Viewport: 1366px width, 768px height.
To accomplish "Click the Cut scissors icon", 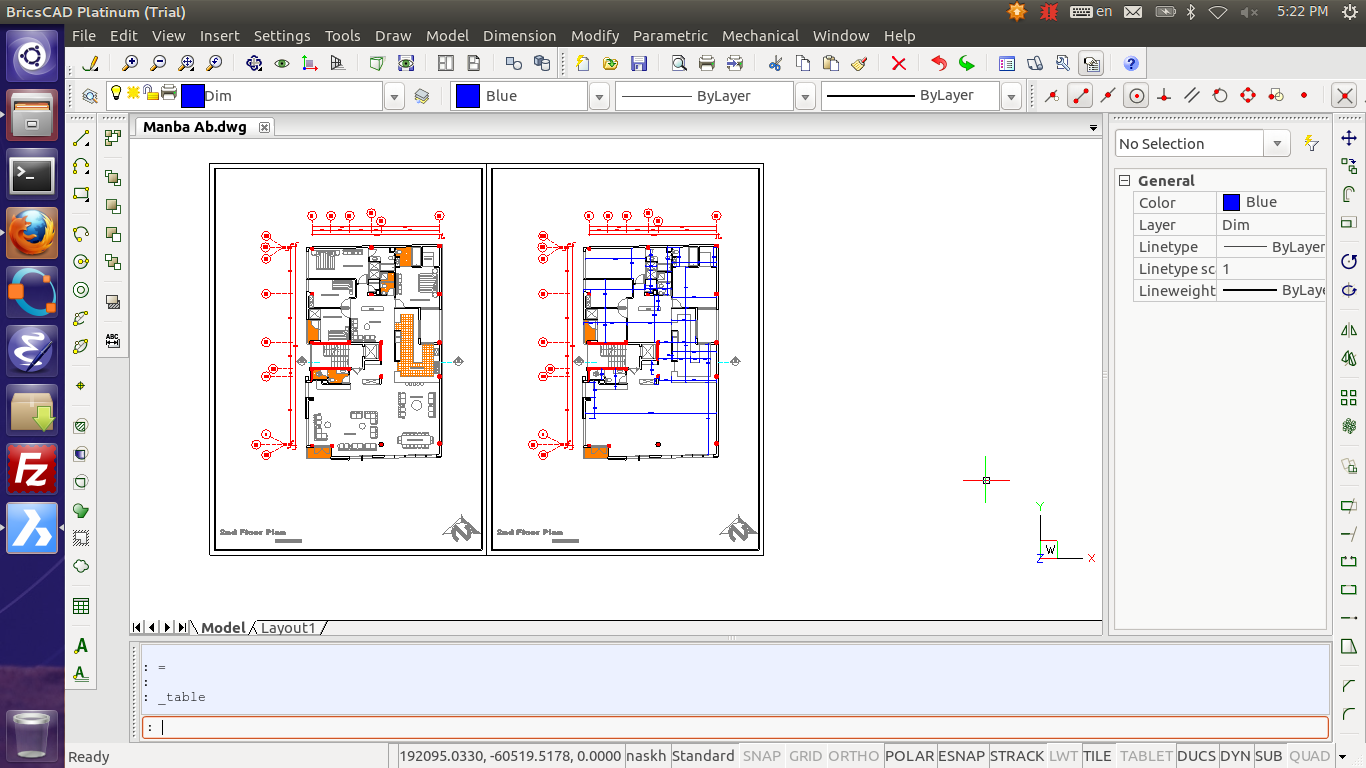I will (775, 63).
